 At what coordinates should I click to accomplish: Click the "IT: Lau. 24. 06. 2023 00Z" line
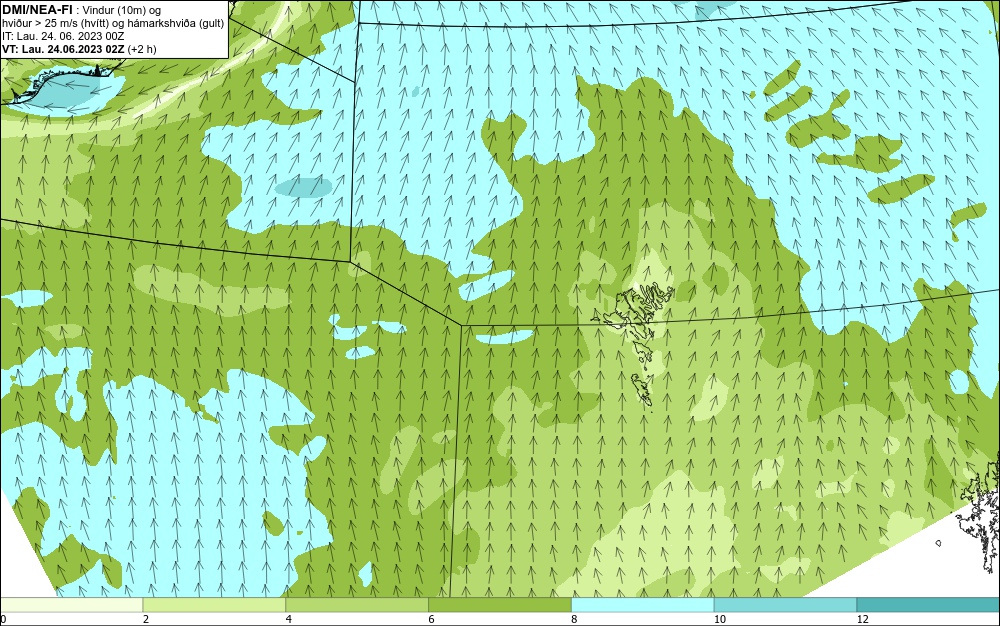tap(62, 36)
